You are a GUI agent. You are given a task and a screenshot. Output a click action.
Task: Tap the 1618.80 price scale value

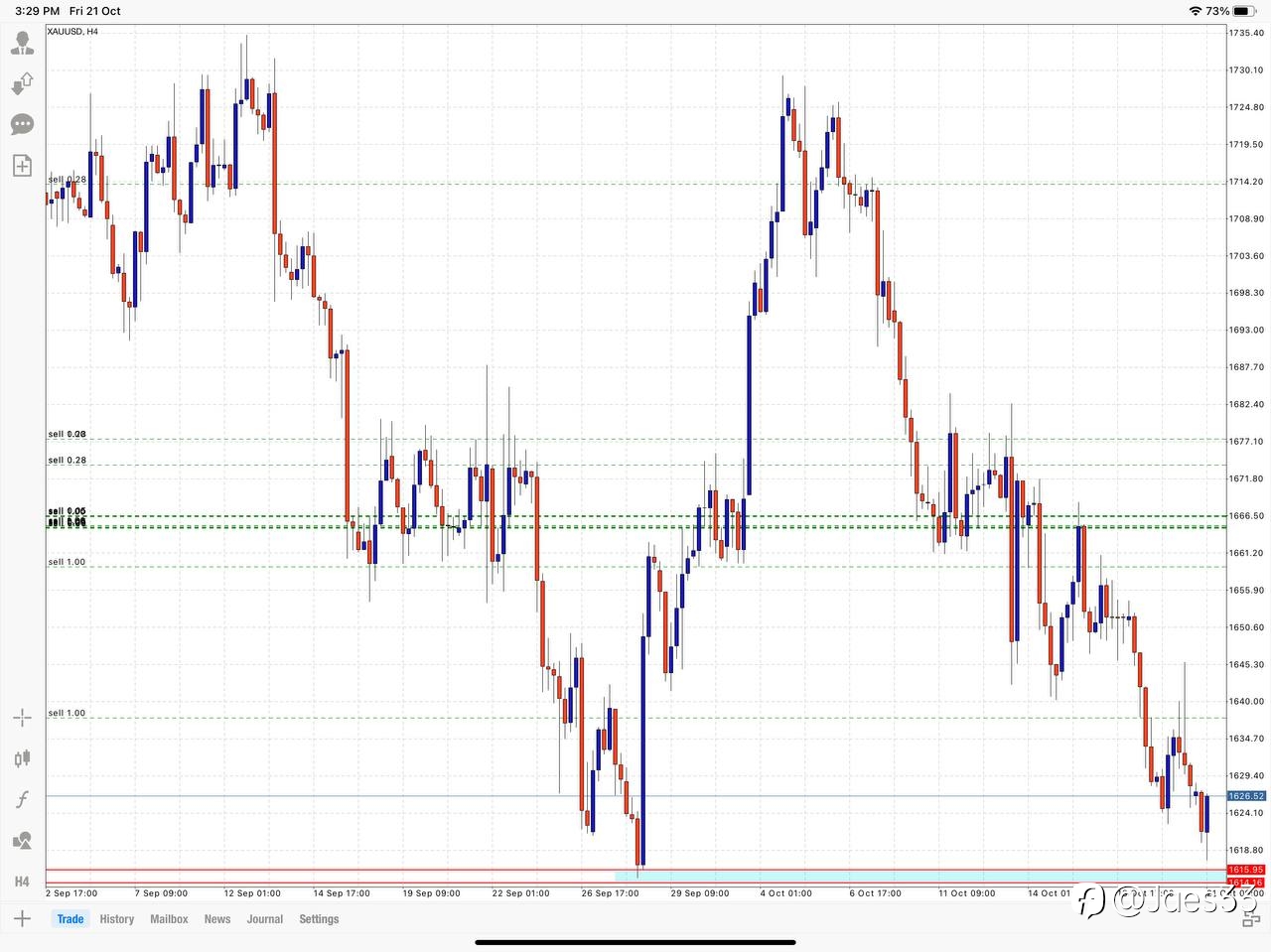click(x=1246, y=850)
